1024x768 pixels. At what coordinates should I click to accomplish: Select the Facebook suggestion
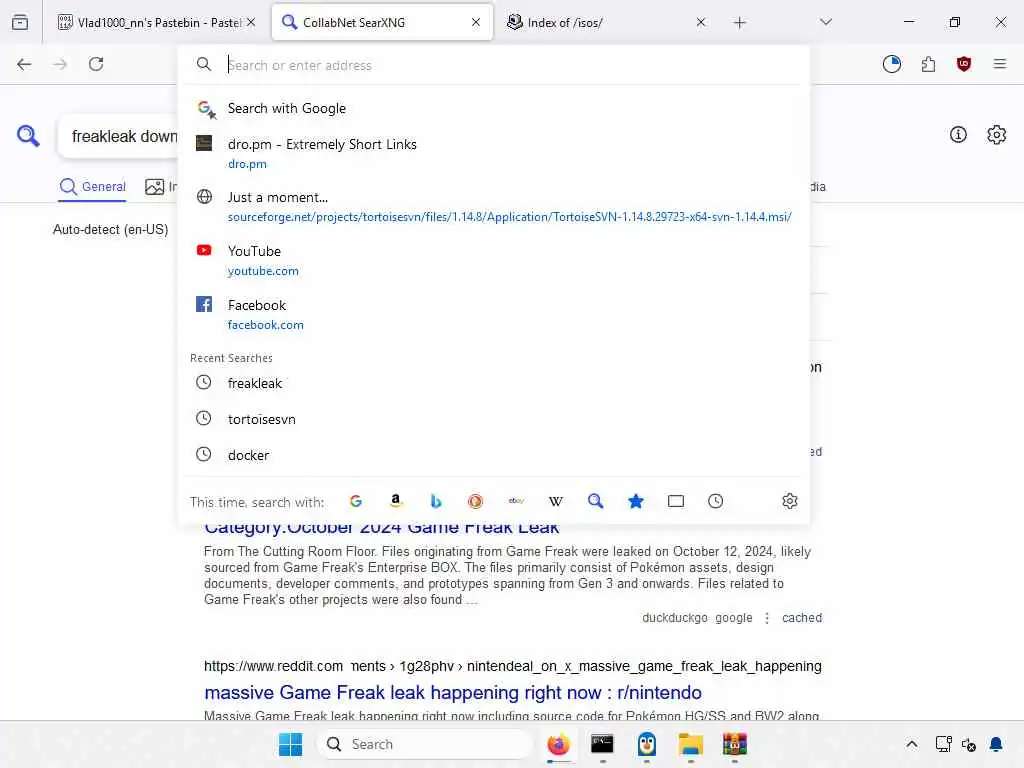494,315
